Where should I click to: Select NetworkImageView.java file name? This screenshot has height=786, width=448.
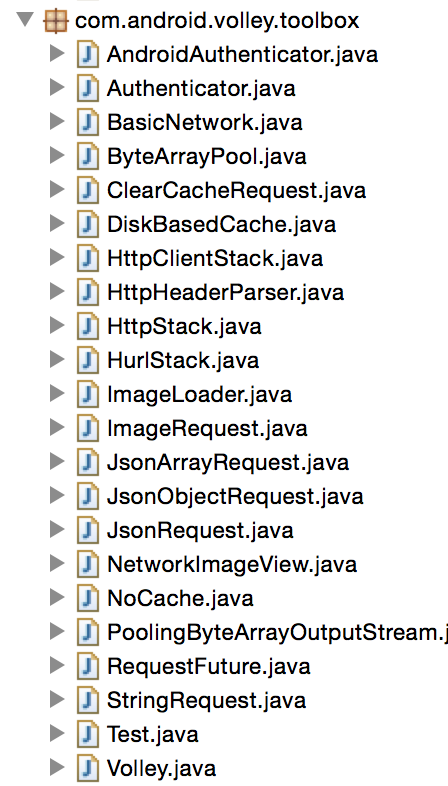(x=232, y=565)
